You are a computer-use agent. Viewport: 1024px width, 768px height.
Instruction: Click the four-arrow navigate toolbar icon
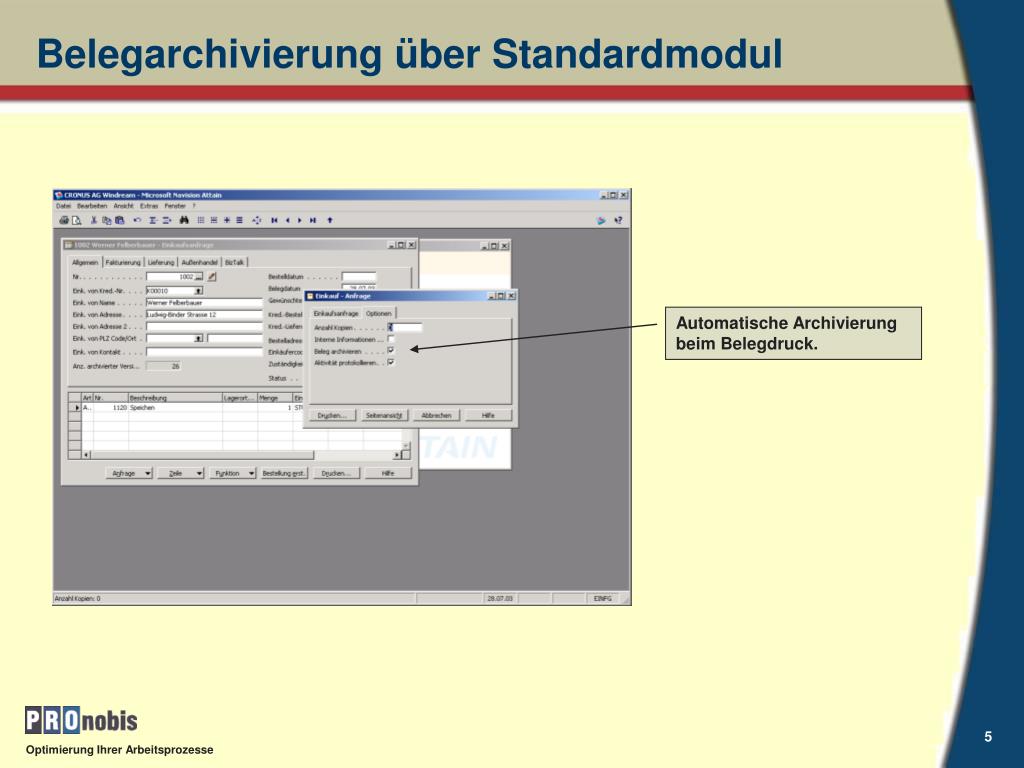pyautogui.click(x=257, y=221)
